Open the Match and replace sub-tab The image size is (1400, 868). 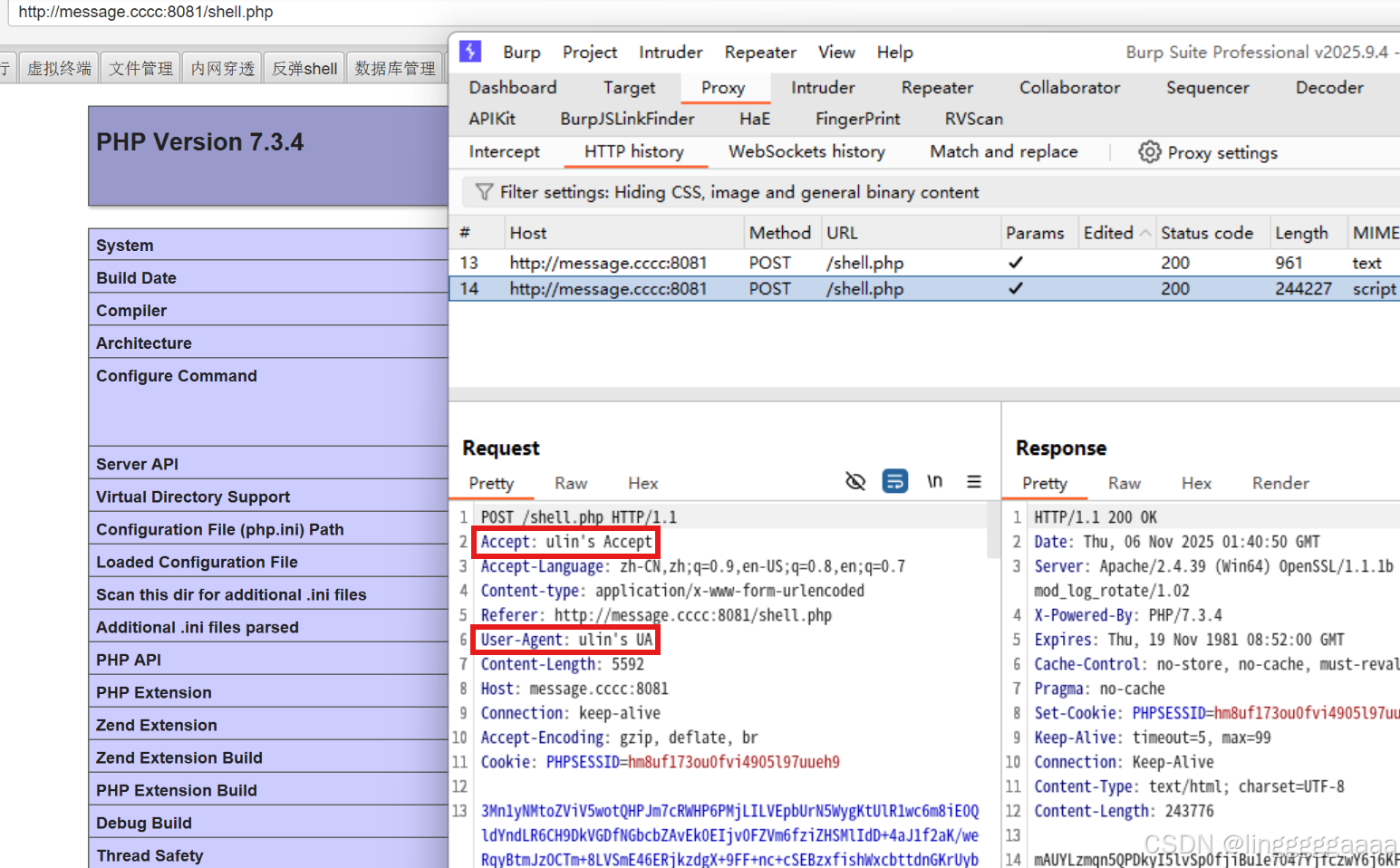(1003, 151)
